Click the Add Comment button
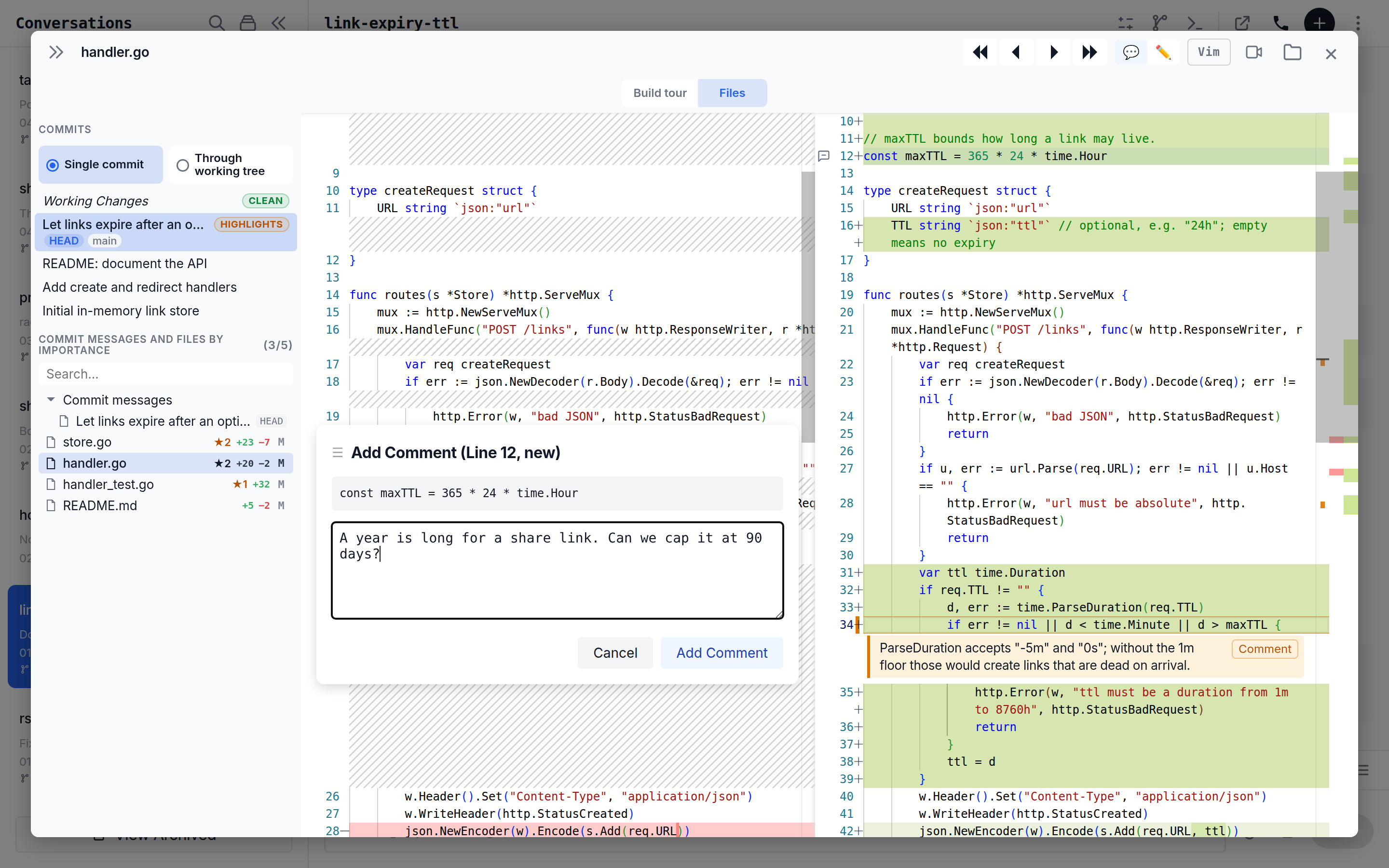1389x868 pixels. 722,653
